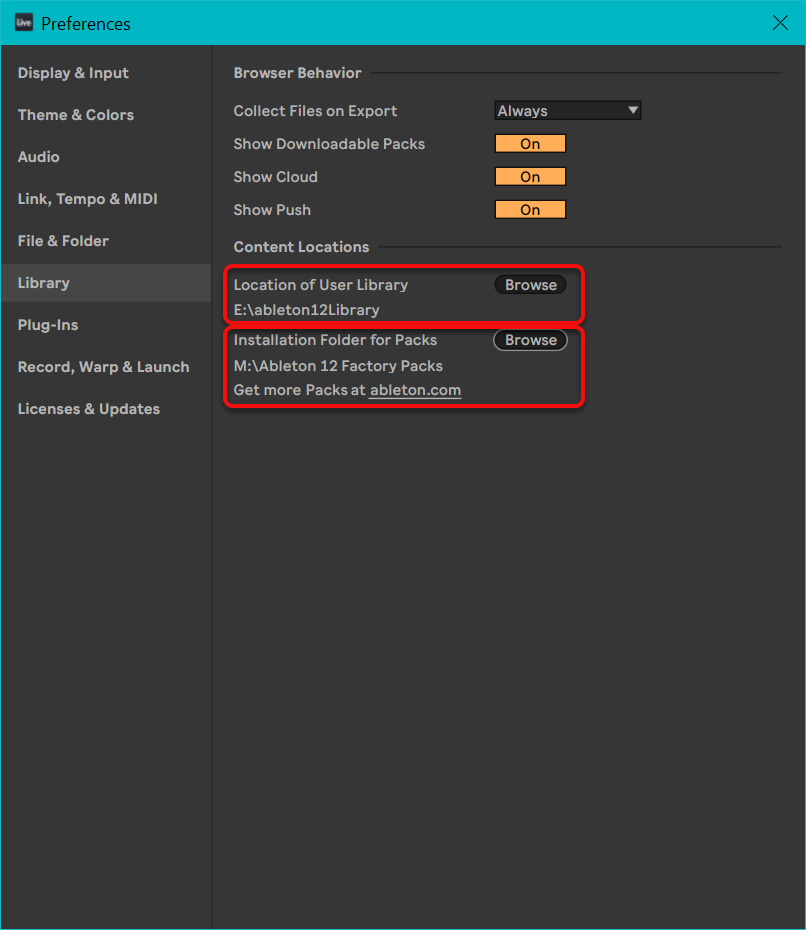Select the File & Folder tab
Image resolution: width=806 pixels, height=930 pixels.
click(63, 241)
